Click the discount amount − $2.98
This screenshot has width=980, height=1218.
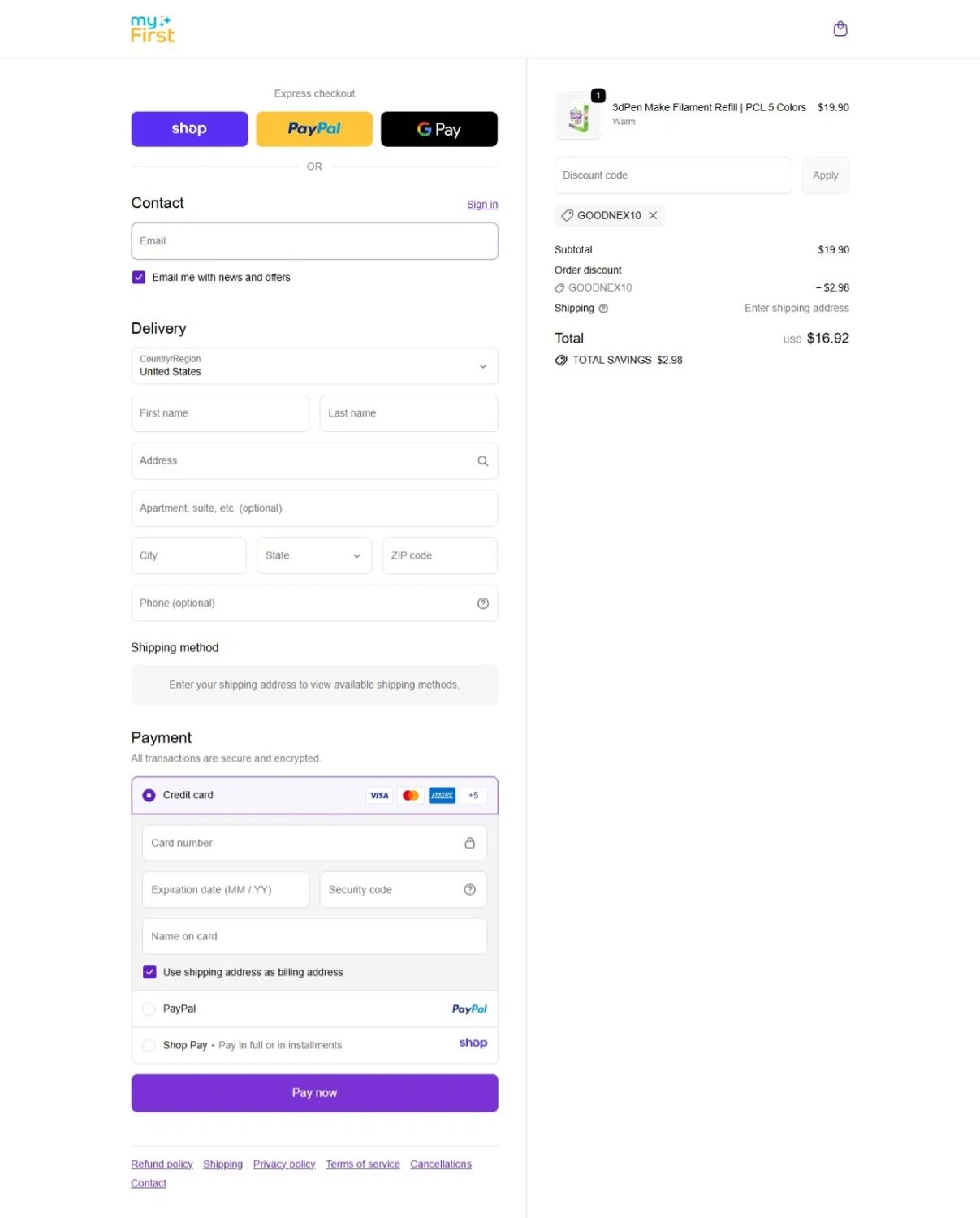point(832,288)
